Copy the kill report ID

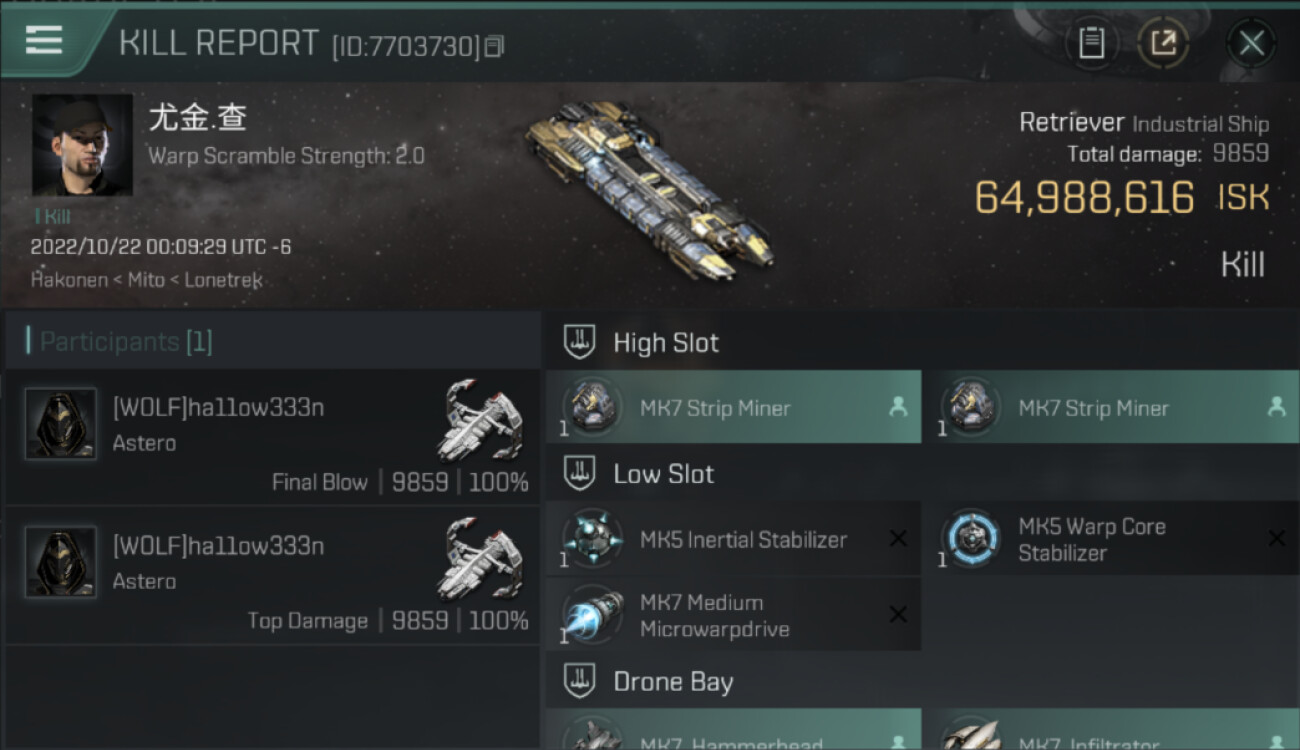click(x=494, y=46)
